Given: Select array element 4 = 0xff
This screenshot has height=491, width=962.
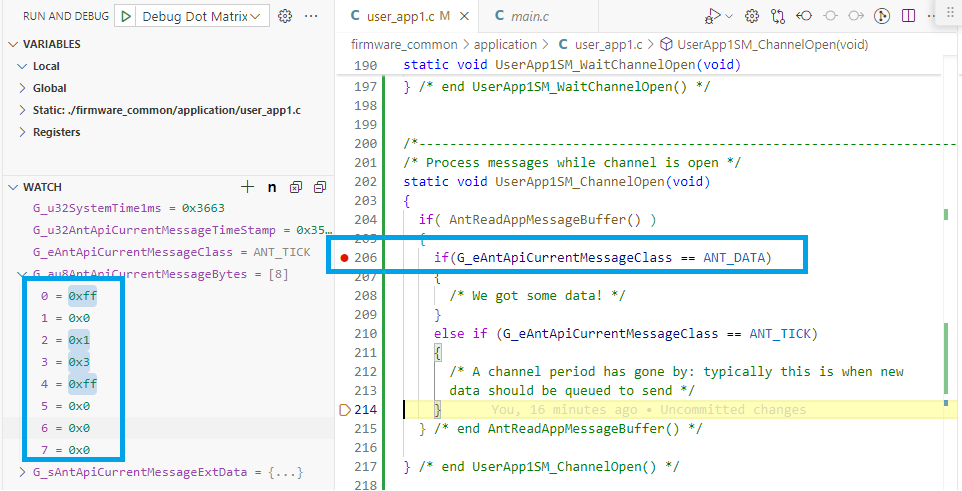Looking at the screenshot, I should [69, 384].
